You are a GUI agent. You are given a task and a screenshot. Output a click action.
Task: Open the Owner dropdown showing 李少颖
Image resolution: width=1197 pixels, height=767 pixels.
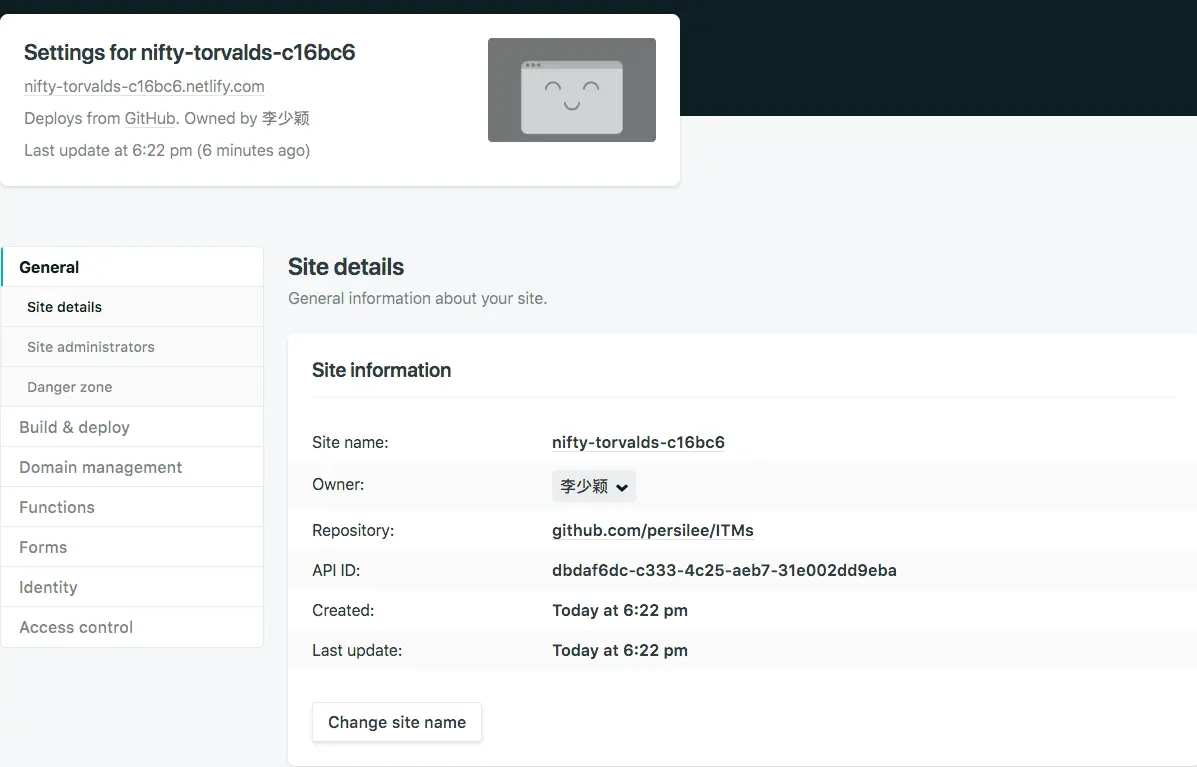[x=592, y=486]
